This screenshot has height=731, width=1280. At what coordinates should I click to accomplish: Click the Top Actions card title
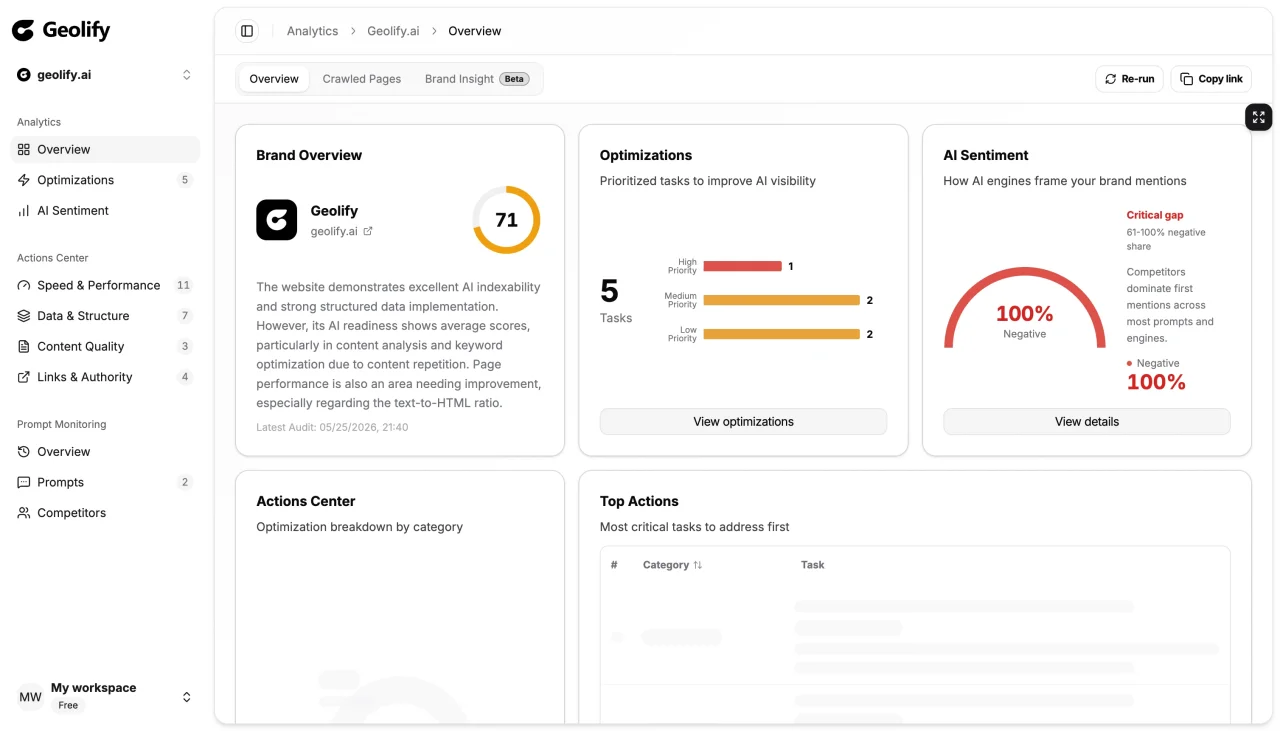point(639,501)
